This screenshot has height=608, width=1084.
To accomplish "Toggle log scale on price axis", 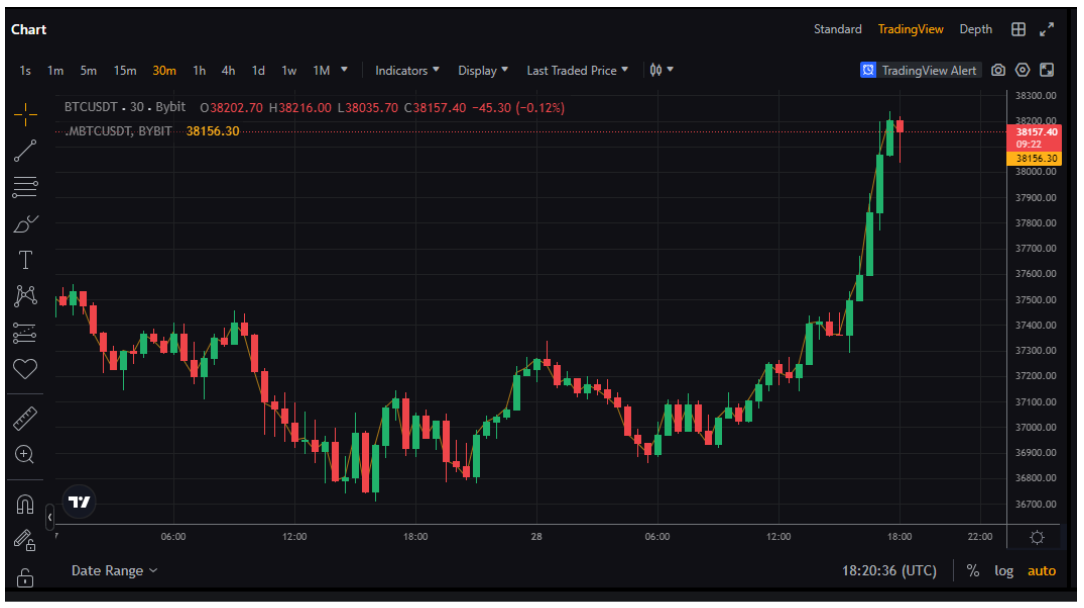I will [1003, 571].
